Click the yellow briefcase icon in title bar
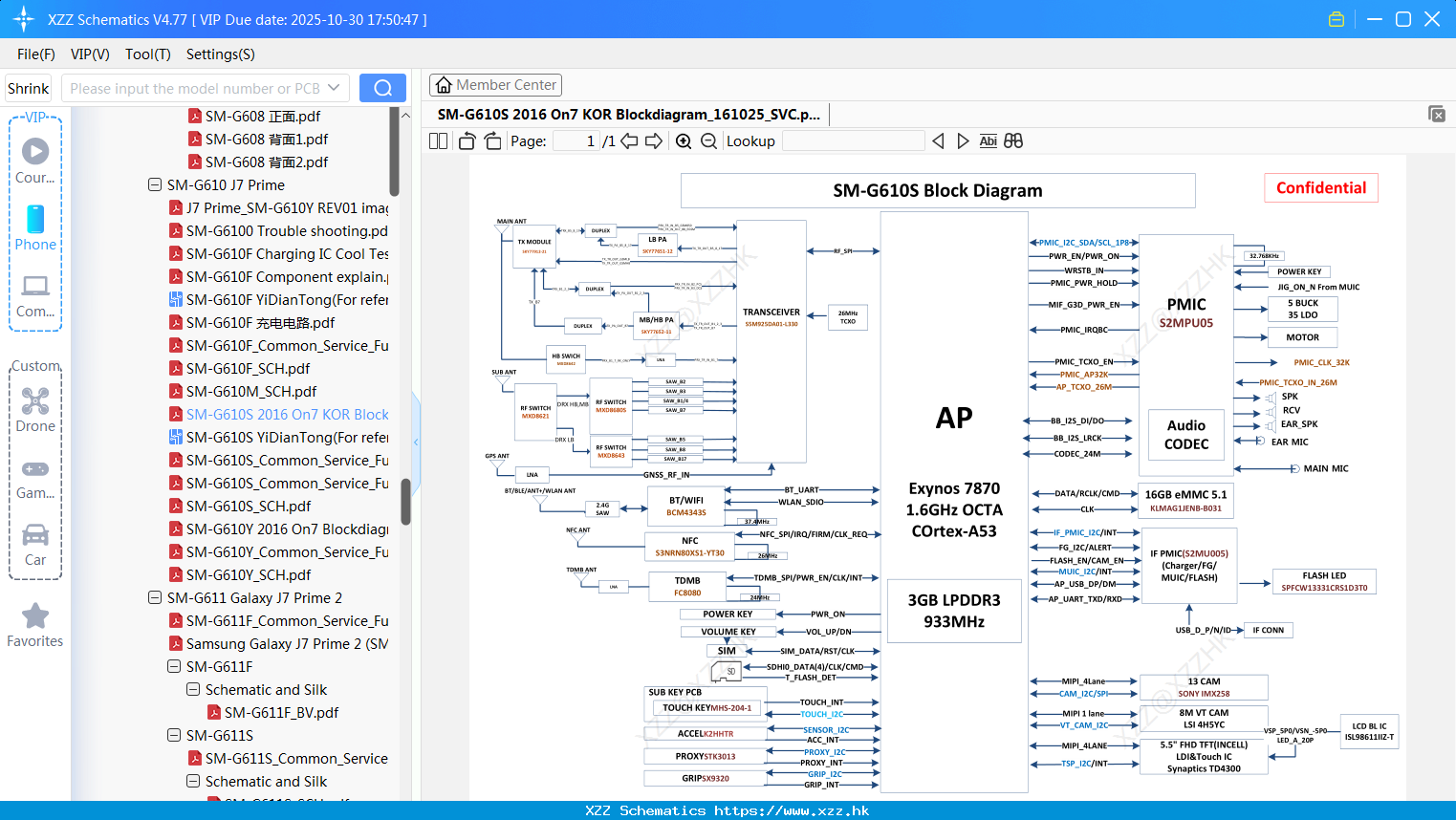 pos(1336,19)
